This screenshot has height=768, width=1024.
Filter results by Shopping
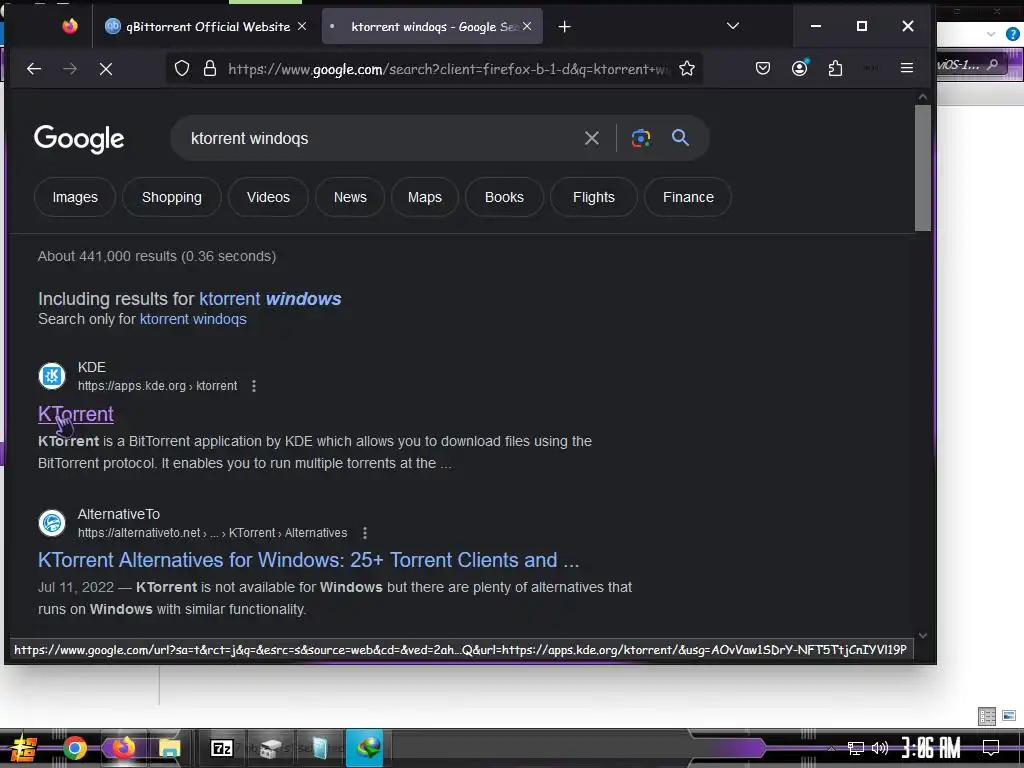172,197
